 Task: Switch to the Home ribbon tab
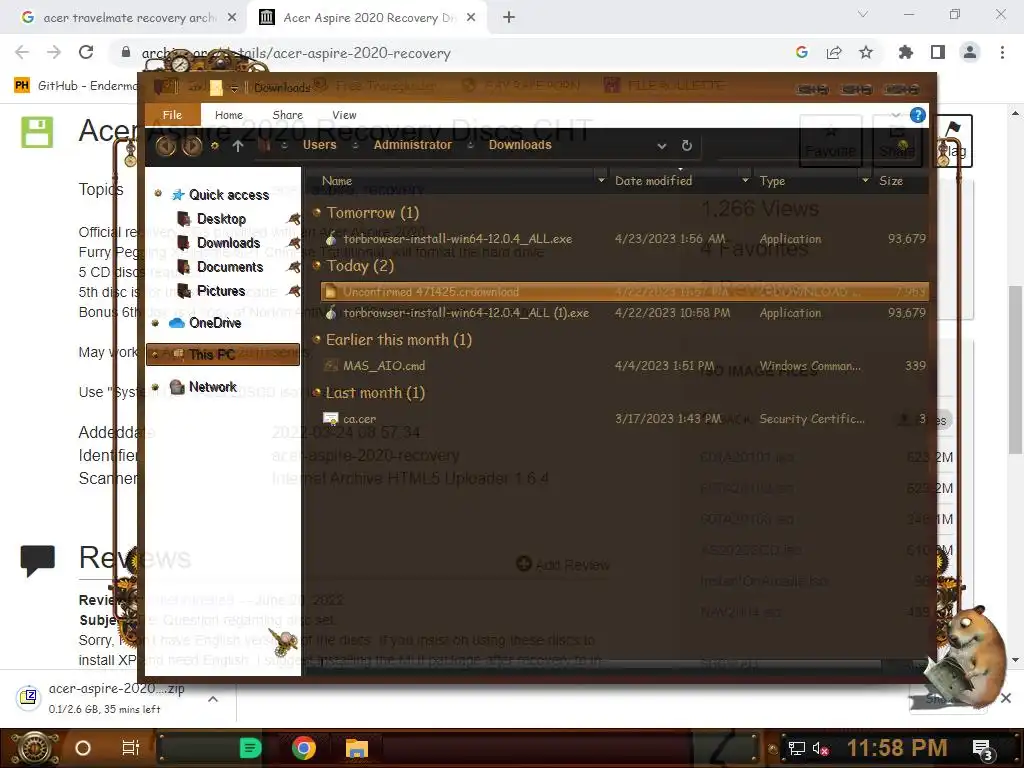(229, 115)
